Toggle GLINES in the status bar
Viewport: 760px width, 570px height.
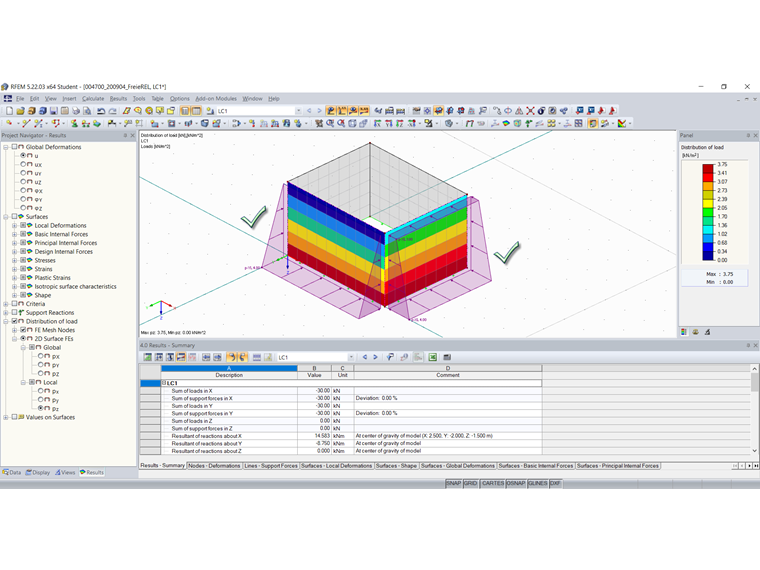click(x=537, y=483)
